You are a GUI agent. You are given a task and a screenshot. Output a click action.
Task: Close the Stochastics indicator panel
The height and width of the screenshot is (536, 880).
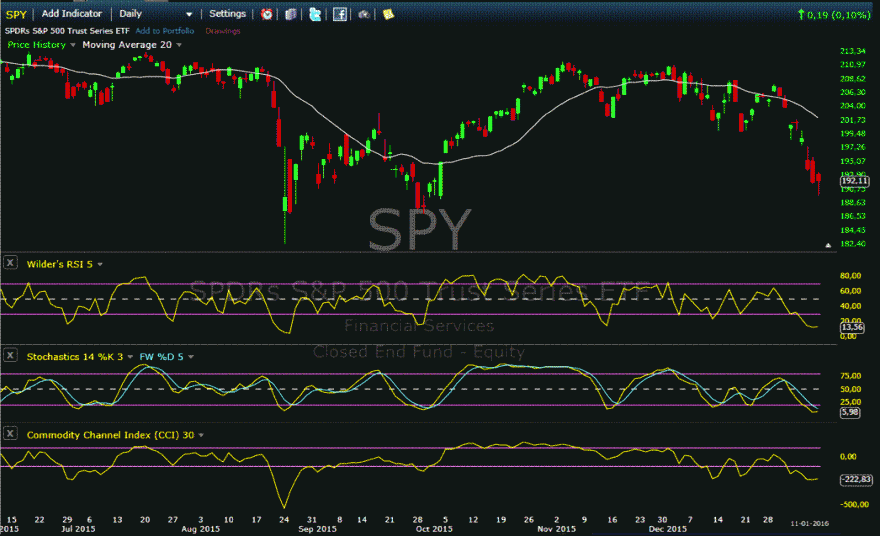click(10, 355)
